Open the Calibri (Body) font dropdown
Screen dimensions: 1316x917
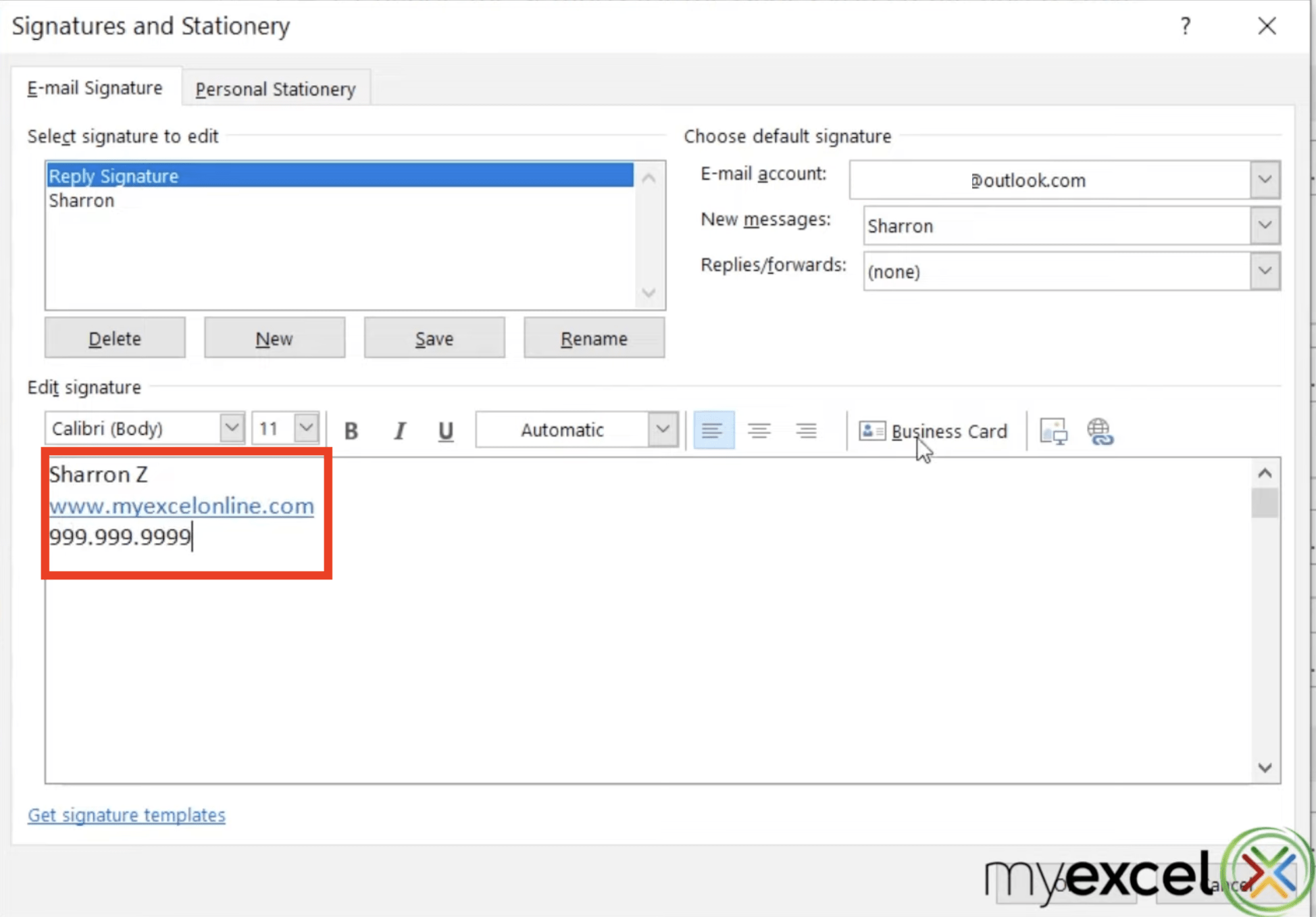click(232, 428)
